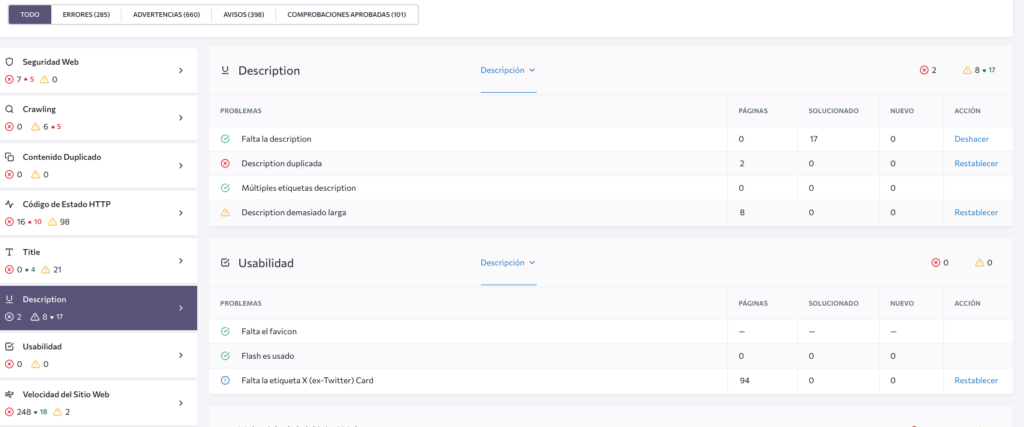
Task: Click the red error icon under Velocidad del Sitio Web
Action: [x=9, y=412]
